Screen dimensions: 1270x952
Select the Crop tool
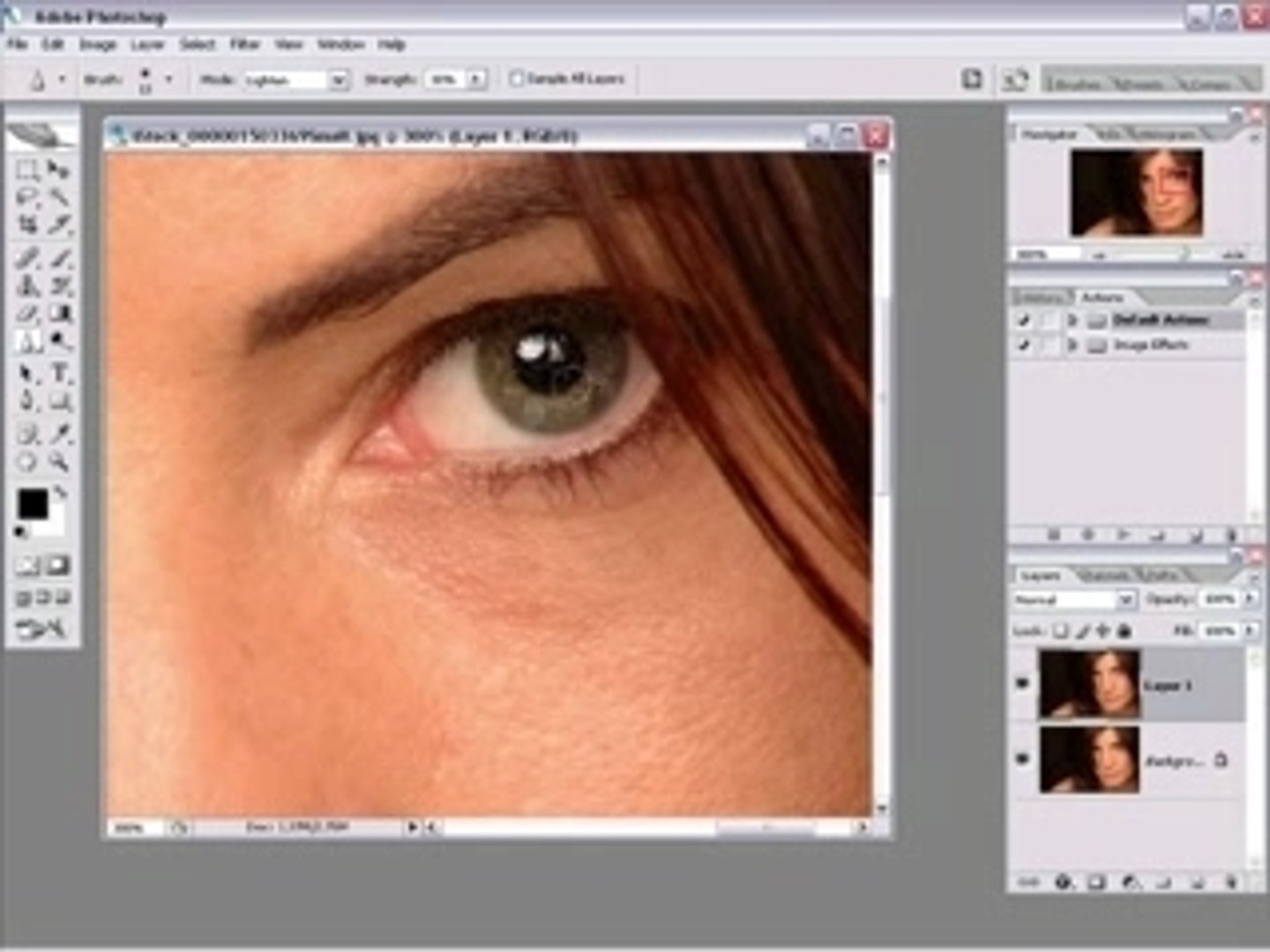coord(28,225)
